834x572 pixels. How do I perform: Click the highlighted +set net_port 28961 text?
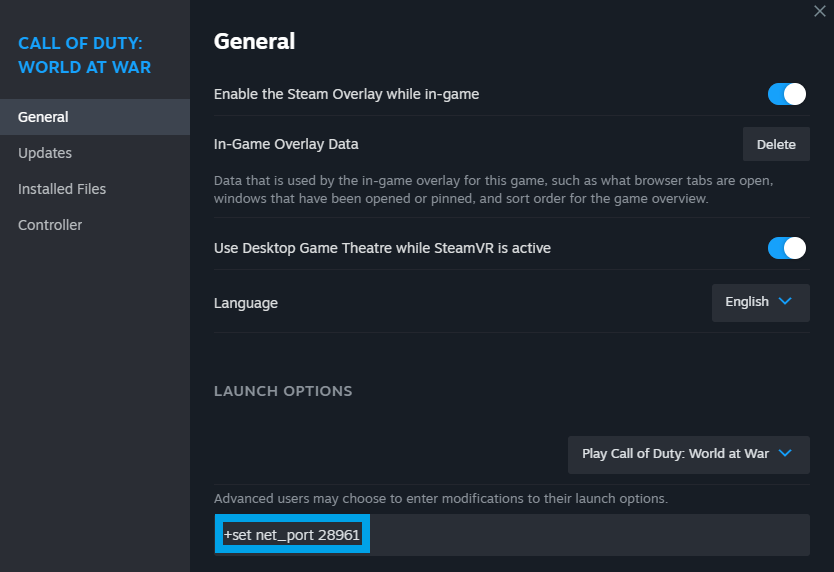(x=292, y=535)
